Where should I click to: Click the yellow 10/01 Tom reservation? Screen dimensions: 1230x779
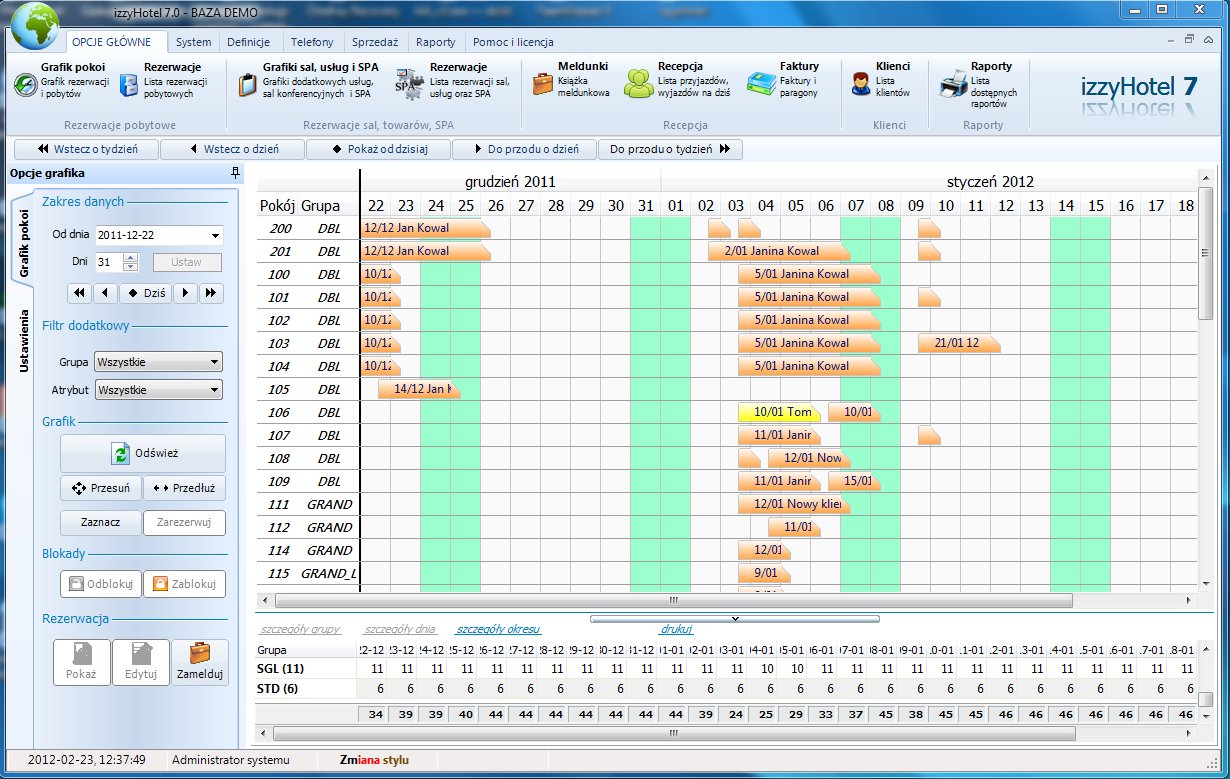(x=779, y=412)
